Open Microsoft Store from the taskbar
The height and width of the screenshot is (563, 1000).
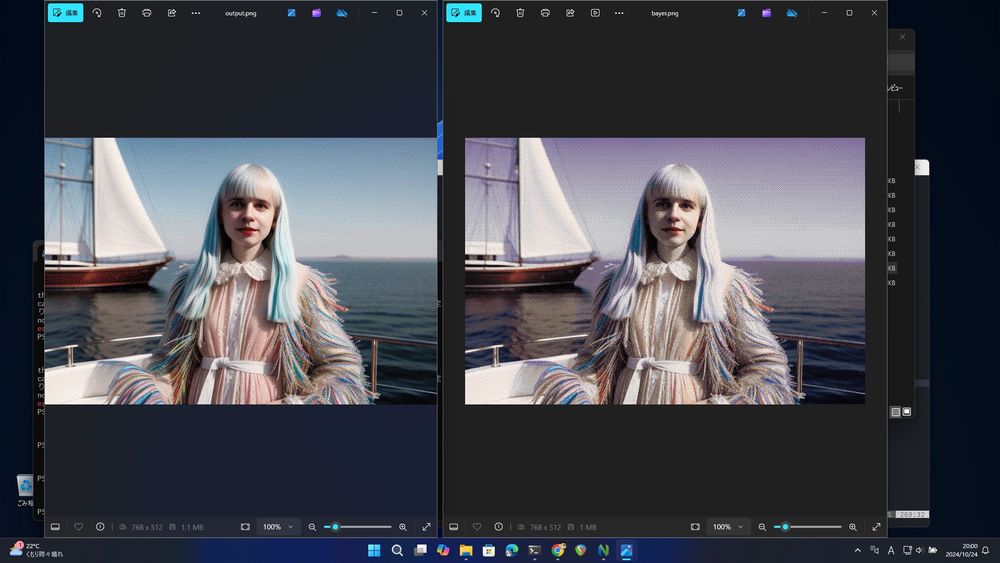pos(489,550)
